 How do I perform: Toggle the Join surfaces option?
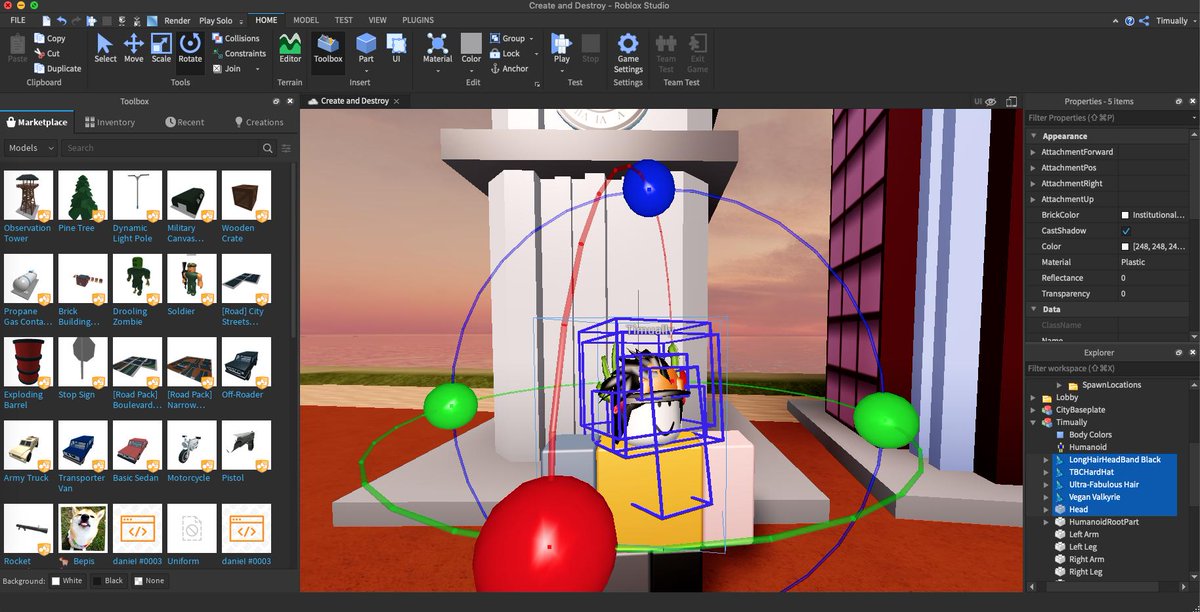point(229,68)
